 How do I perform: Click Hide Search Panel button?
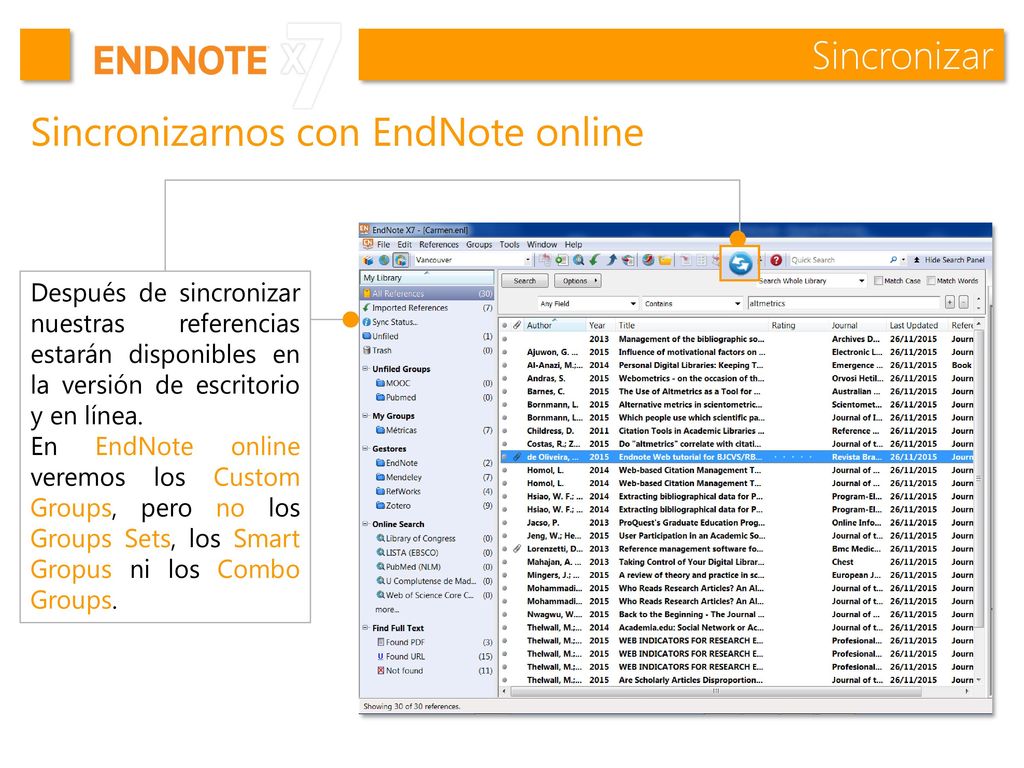pyautogui.click(x=949, y=260)
